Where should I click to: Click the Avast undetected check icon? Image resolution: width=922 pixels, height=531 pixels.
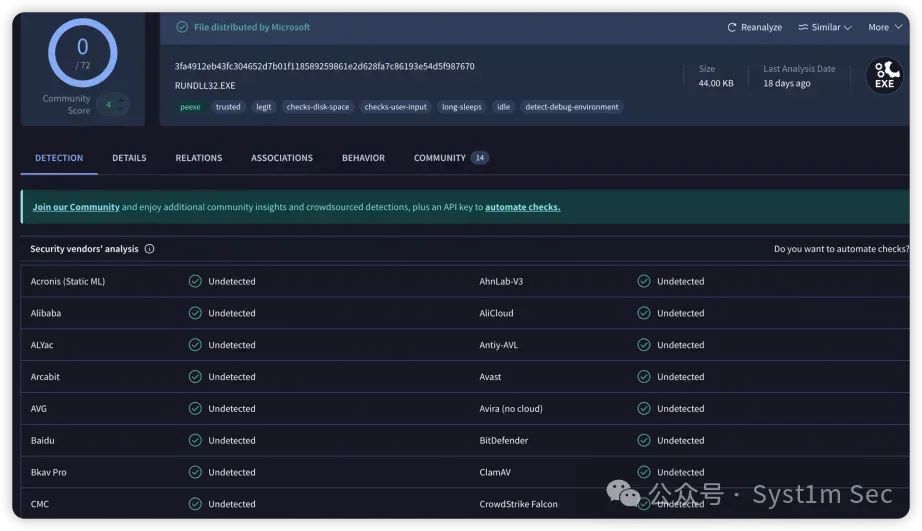point(644,377)
